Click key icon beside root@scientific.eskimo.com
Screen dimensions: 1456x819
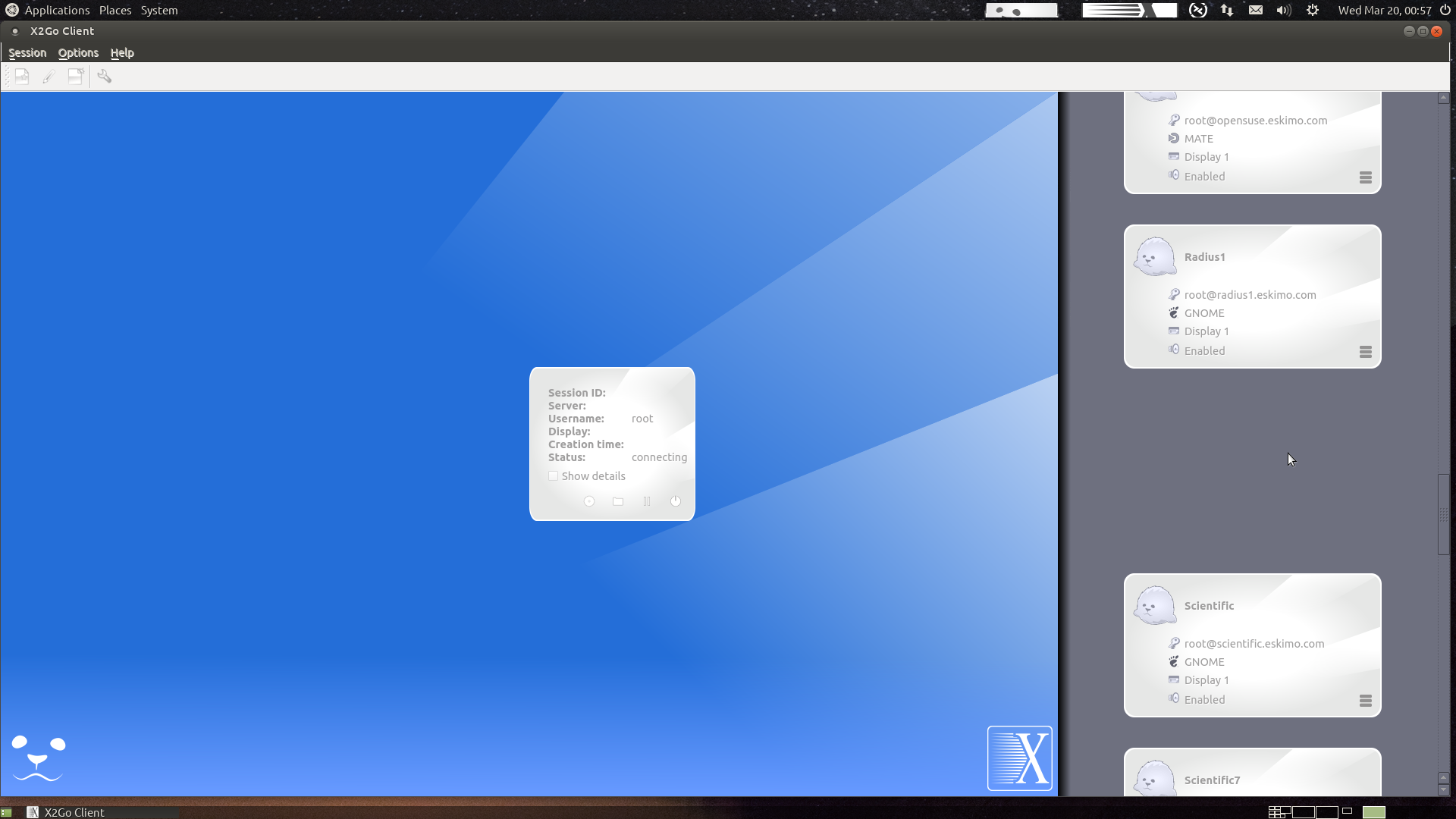click(1174, 643)
